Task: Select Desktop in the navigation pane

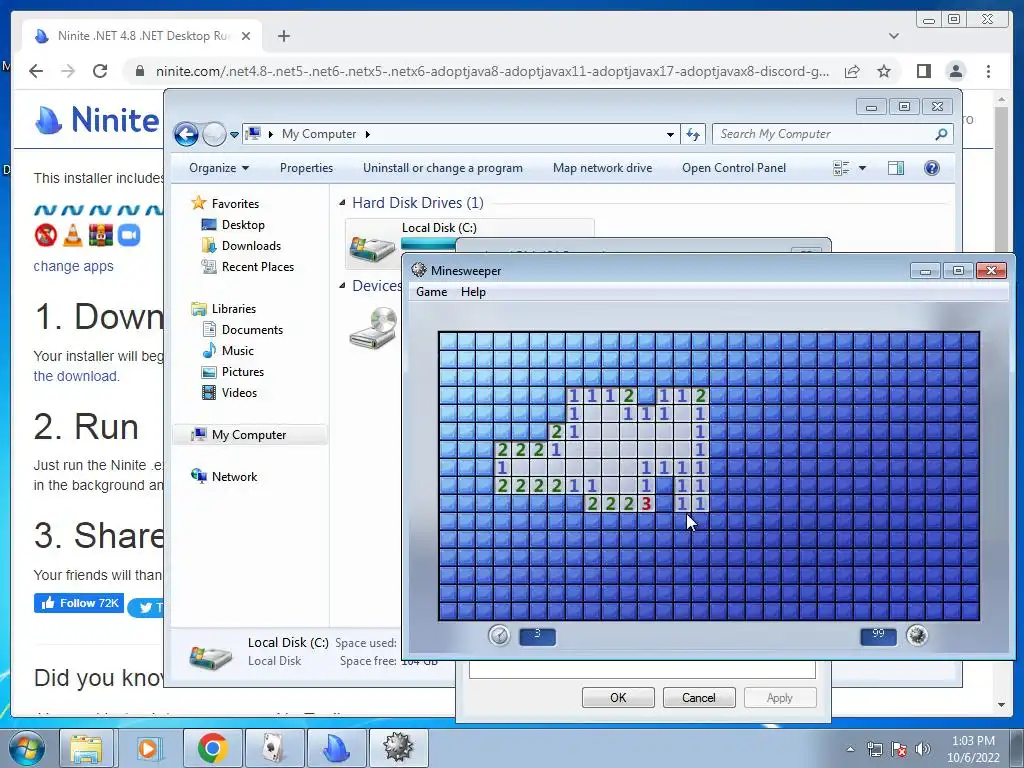Action: point(243,225)
